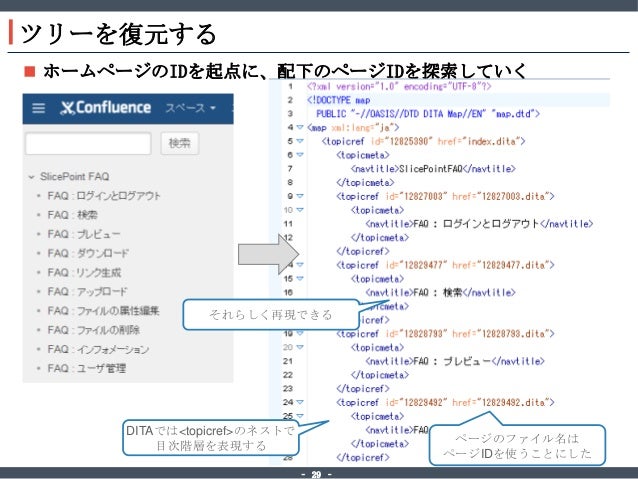The height and width of the screenshot is (479, 638).
Task: Open the スペース dropdown menu
Action: pos(191,108)
